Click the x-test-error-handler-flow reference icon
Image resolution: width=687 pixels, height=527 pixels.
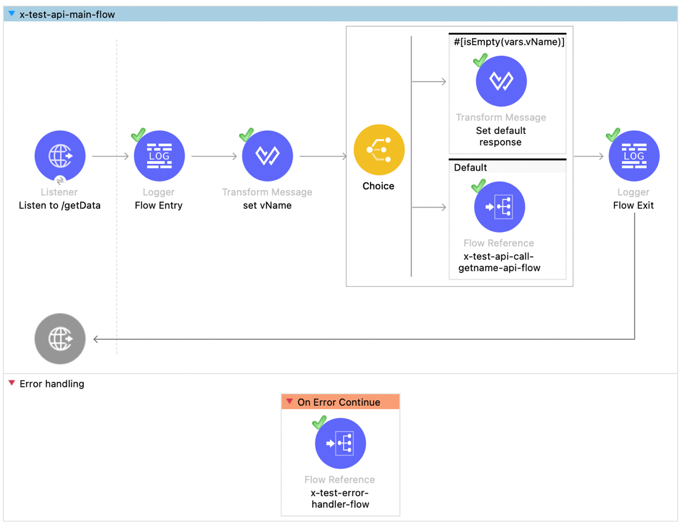click(x=340, y=443)
